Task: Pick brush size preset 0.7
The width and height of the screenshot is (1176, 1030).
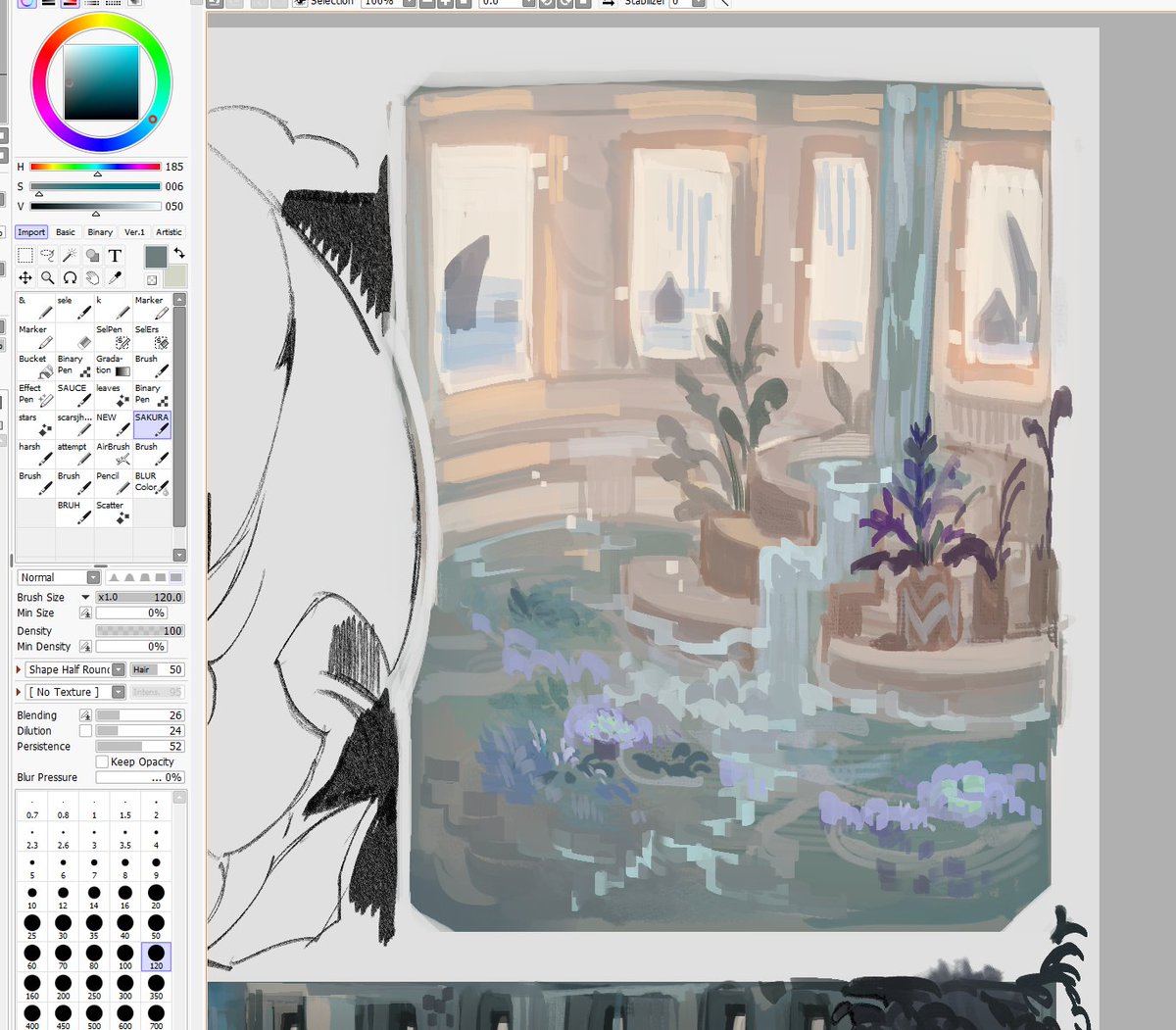Action: pos(32,807)
